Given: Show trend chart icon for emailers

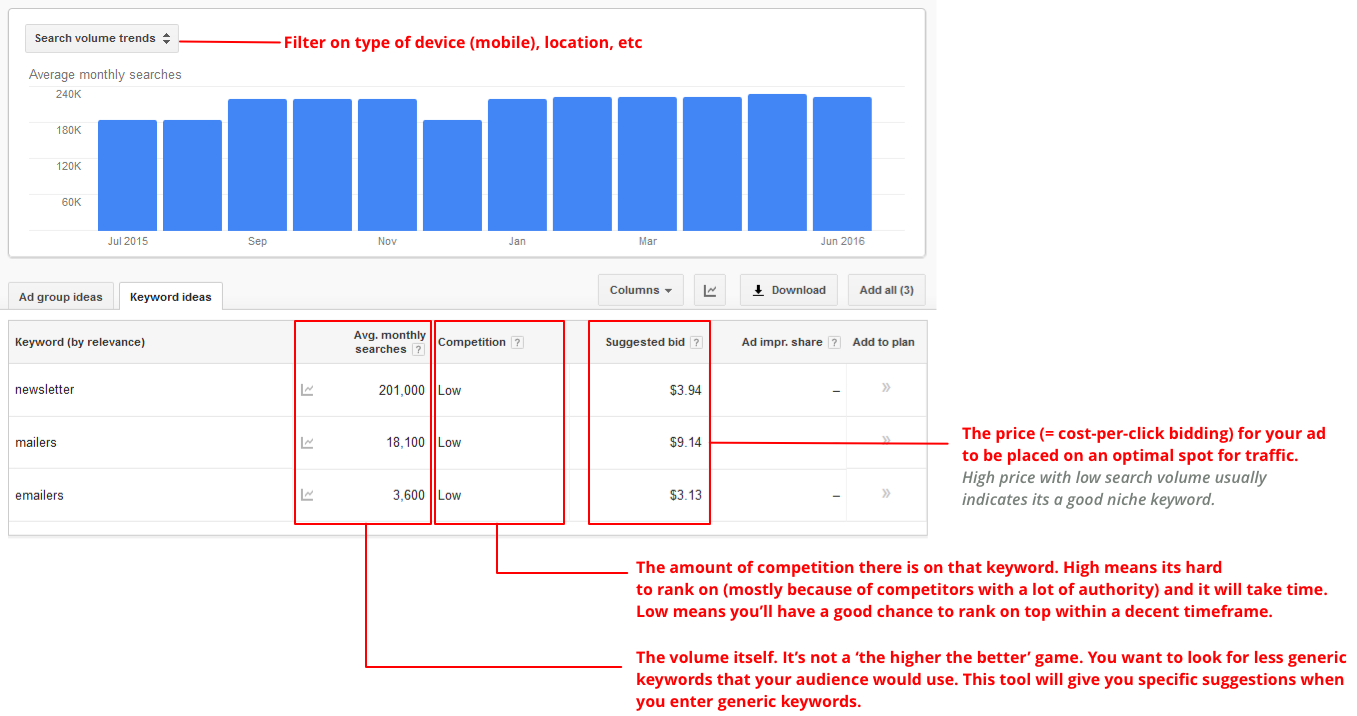Looking at the screenshot, I should 308,495.
